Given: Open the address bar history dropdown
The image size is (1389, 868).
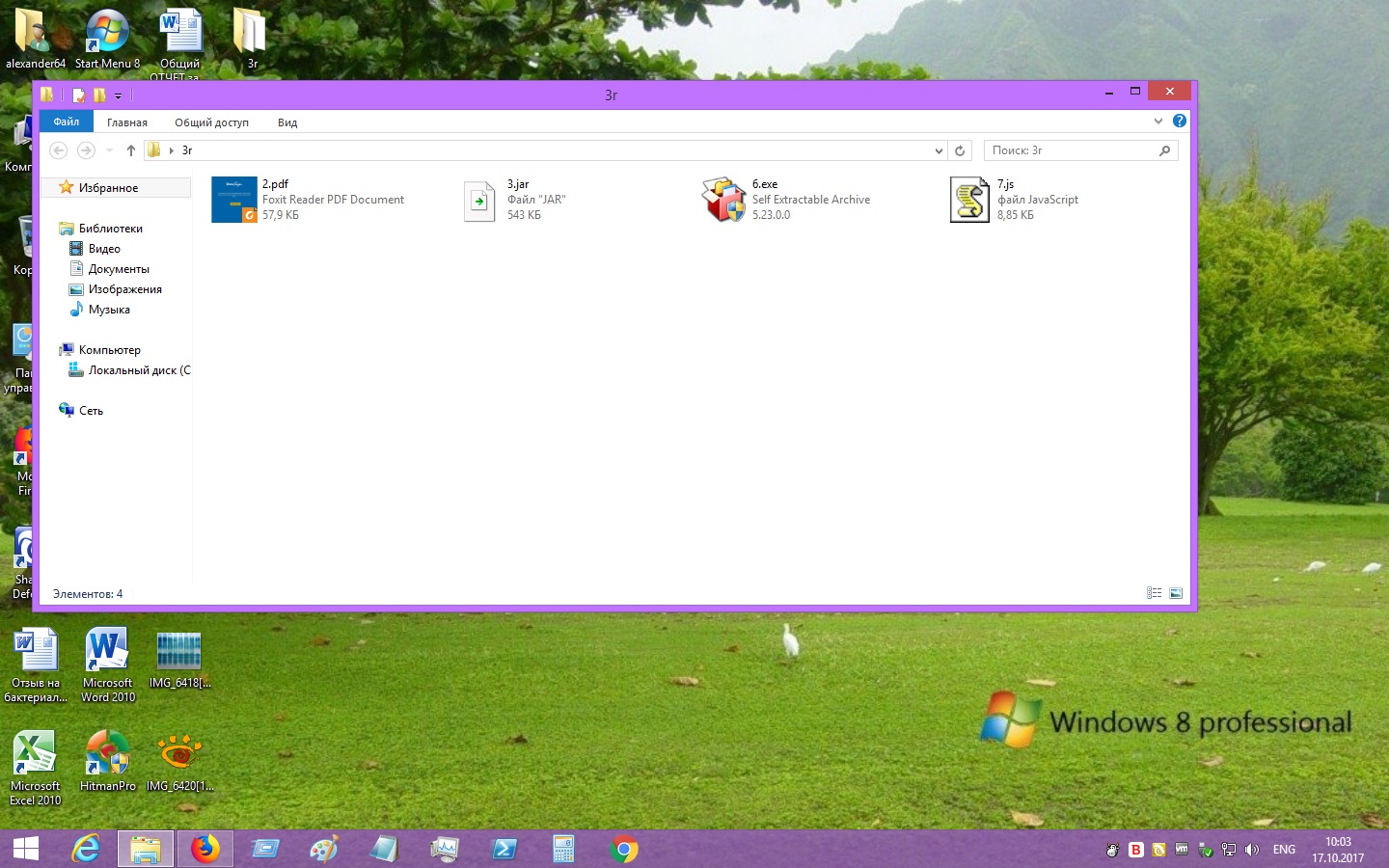Looking at the screenshot, I should 939,150.
